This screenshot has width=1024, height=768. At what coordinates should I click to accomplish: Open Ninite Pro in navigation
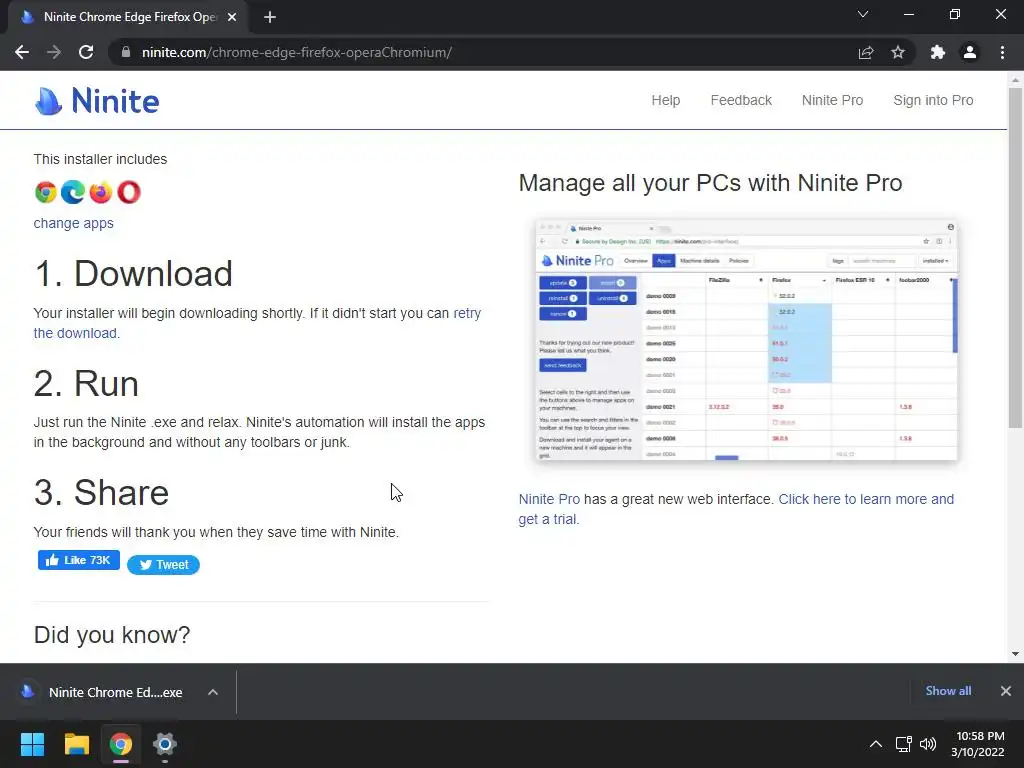832,101
